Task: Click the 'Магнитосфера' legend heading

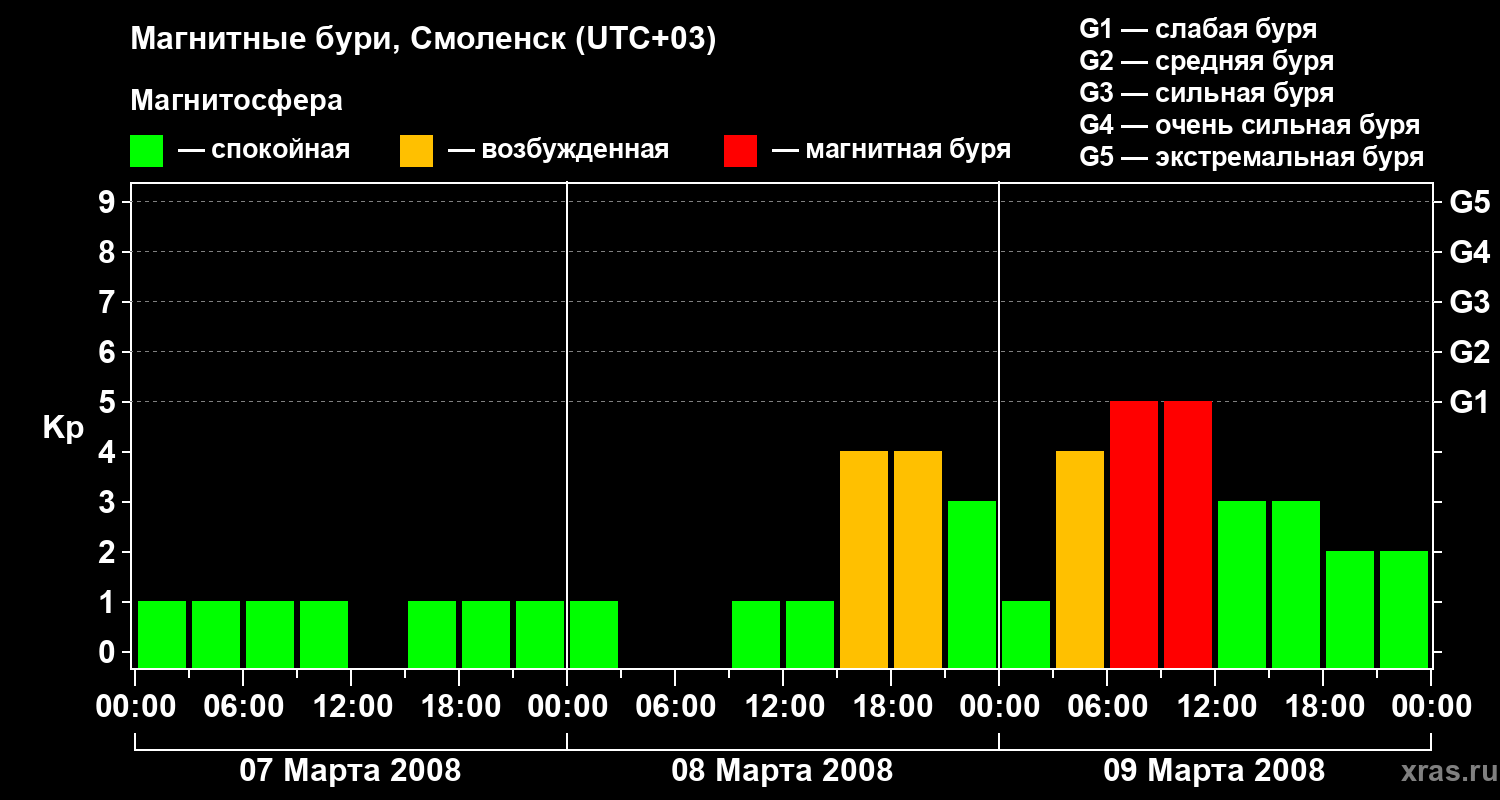Action: click(237, 101)
